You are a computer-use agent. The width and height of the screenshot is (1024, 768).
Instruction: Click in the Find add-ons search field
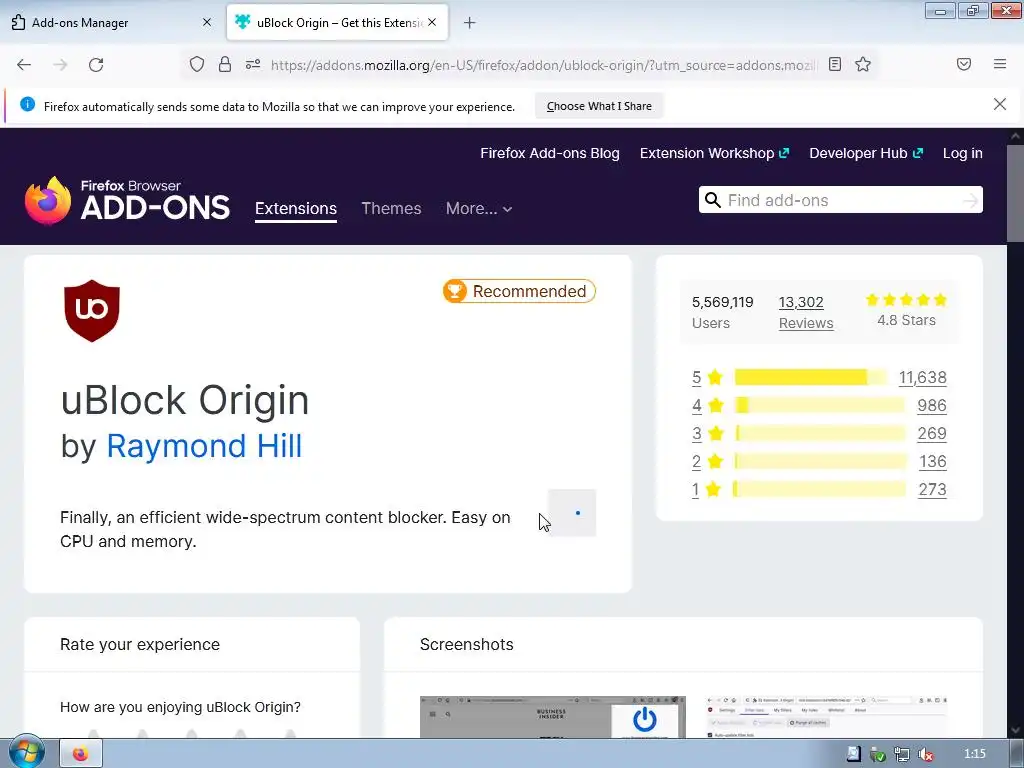pyautogui.click(x=842, y=200)
